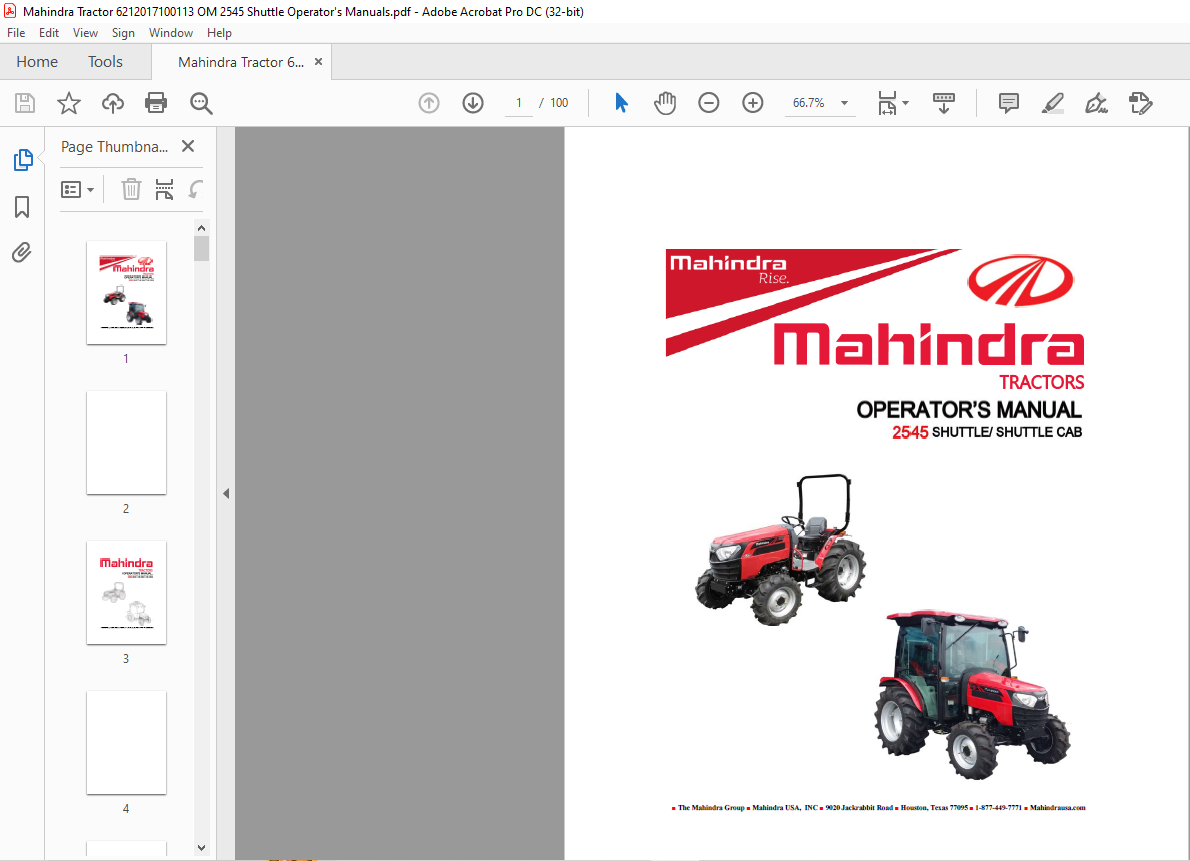The height and width of the screenshot is (861, 1190).
Task: Select page 3 thumbnail
Action: pos(126,592)
